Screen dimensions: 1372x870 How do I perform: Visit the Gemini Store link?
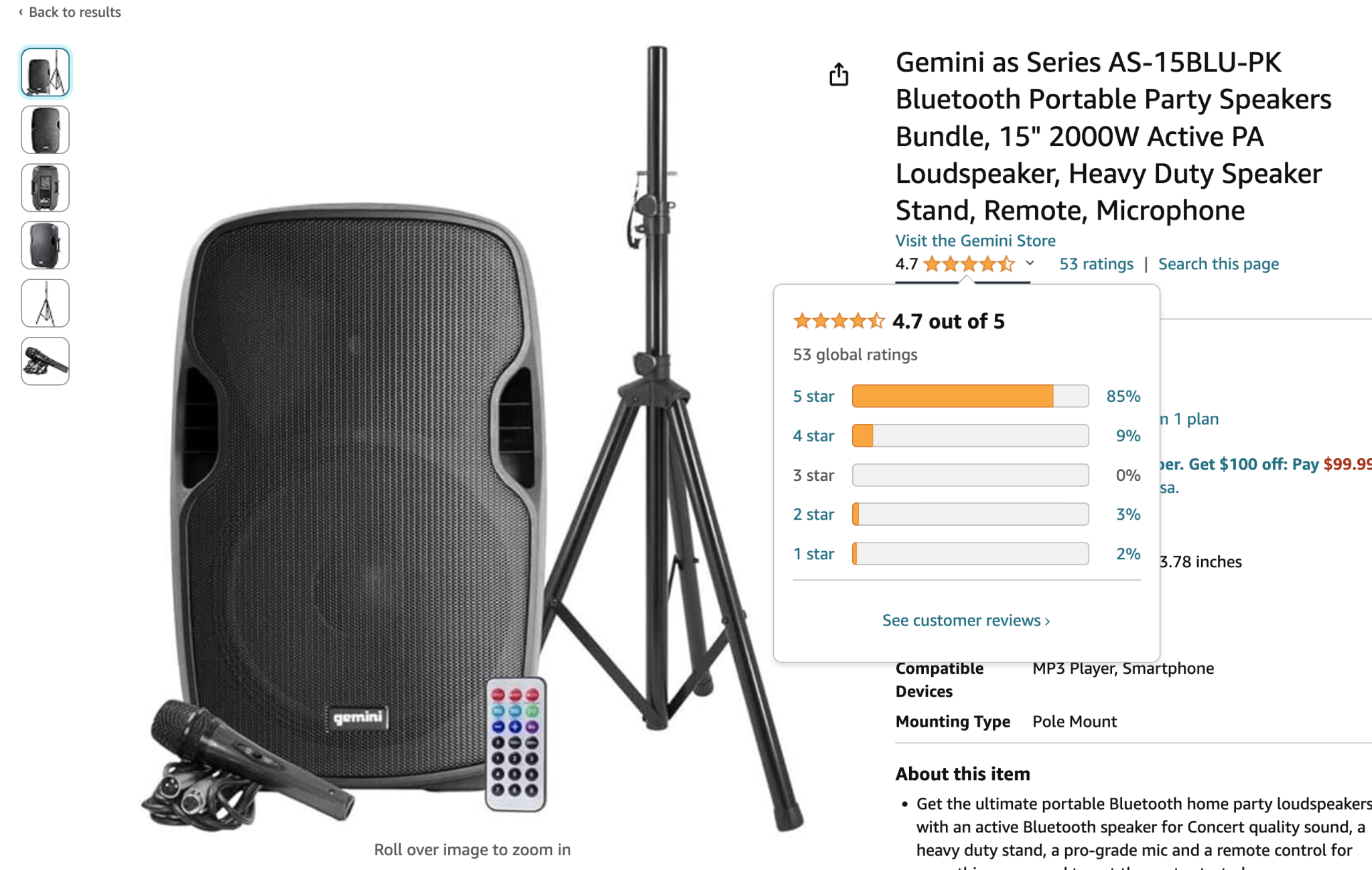coord(975,240)
